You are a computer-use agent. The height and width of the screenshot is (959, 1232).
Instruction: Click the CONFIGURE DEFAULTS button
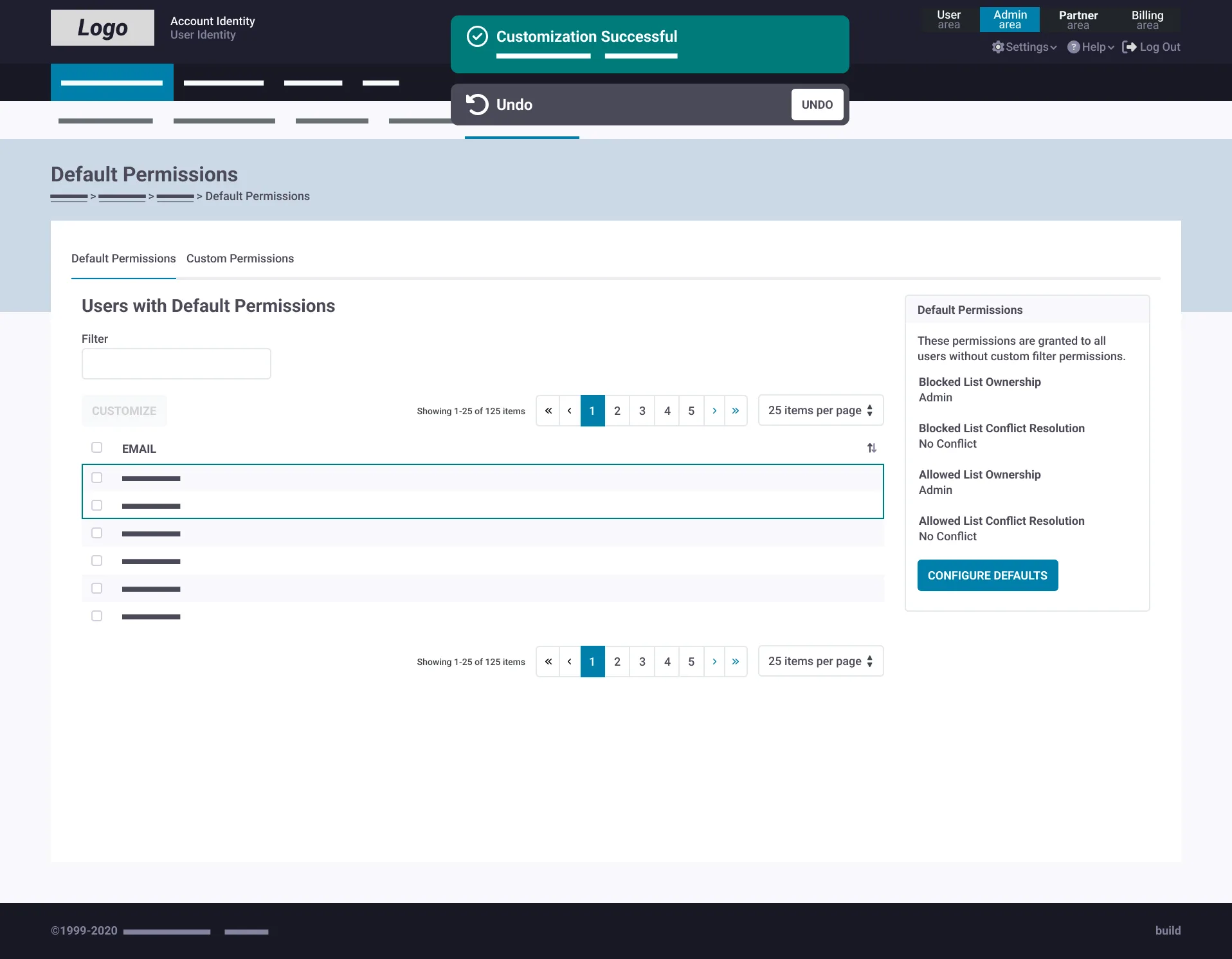[987, 575]
